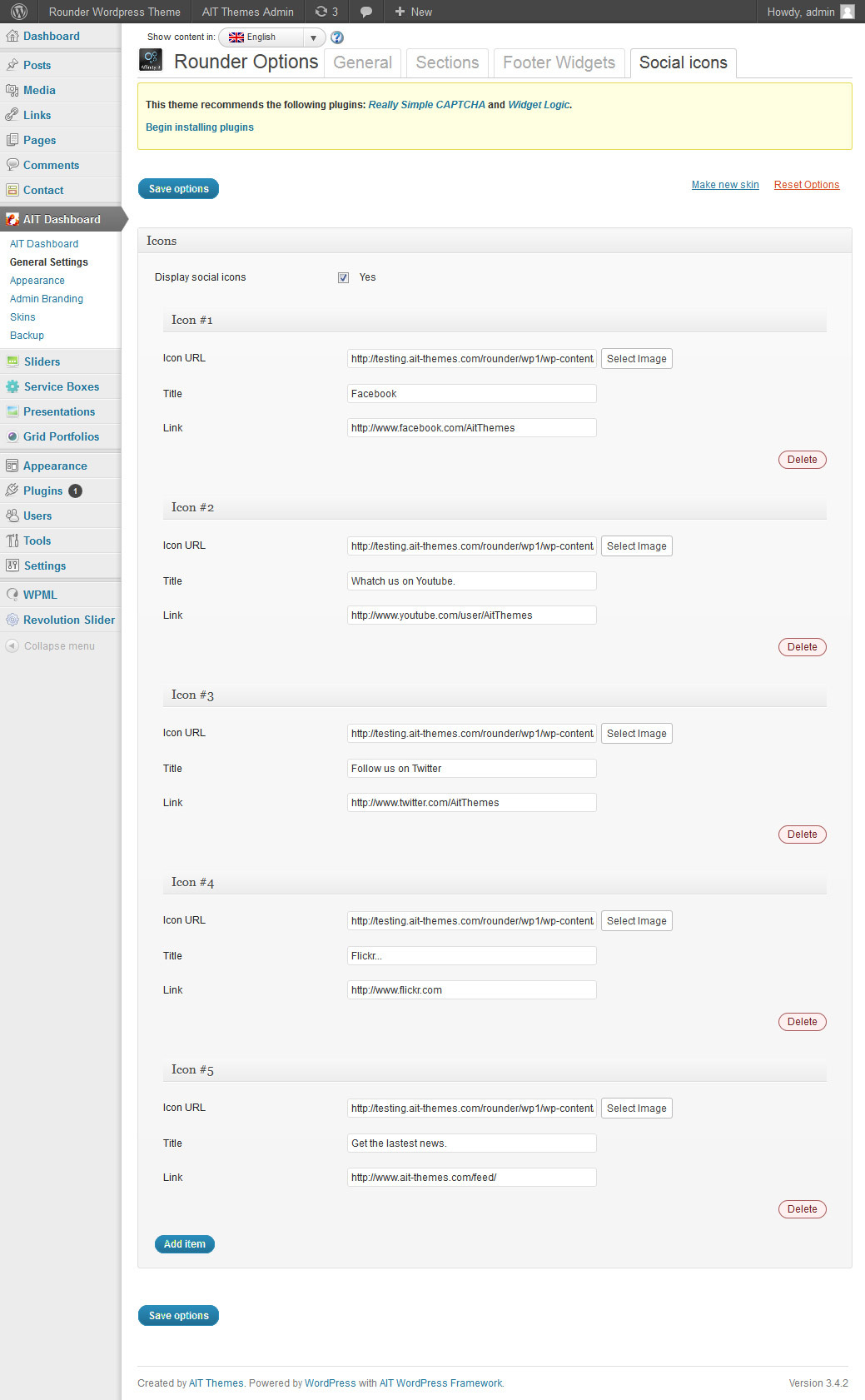Click AIT WordPress Framework footer link
865x1400 pixels.
(x=441, y=1383)
